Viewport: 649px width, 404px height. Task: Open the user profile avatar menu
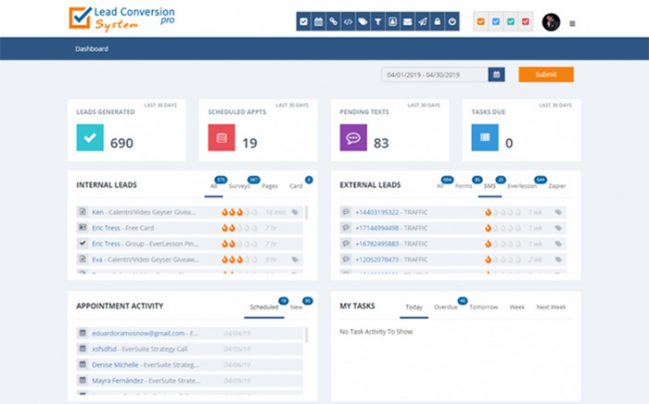[x=551, y=21]
